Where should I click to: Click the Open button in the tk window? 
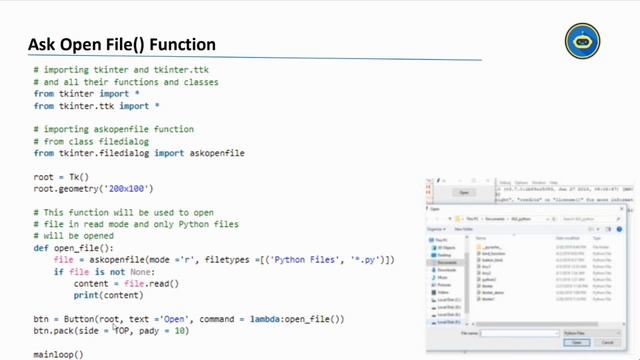pos(464,192)
